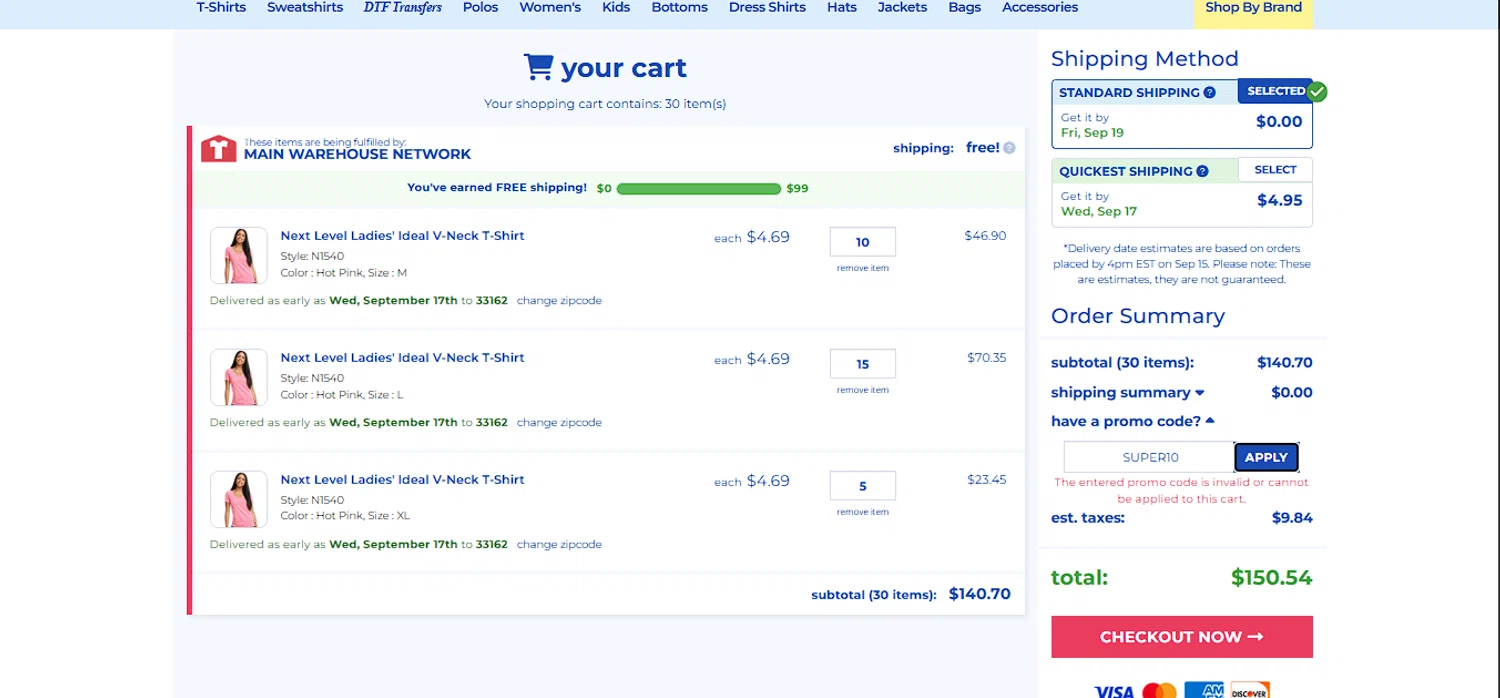Remove the size L item
Screen dimensions: 1500x698
pos(862,390)
